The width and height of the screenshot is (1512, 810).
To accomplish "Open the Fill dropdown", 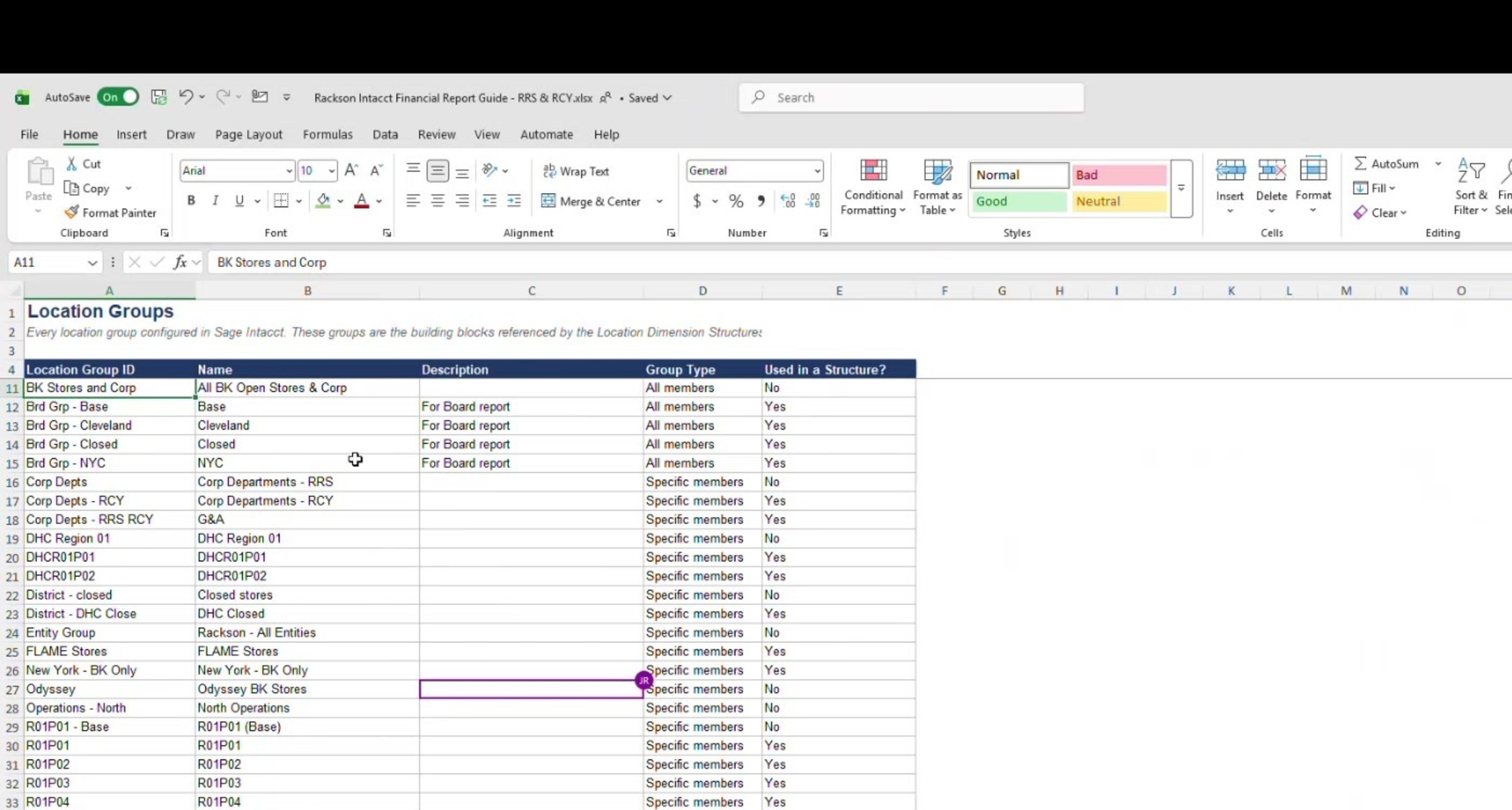I will click(1374, 189).
